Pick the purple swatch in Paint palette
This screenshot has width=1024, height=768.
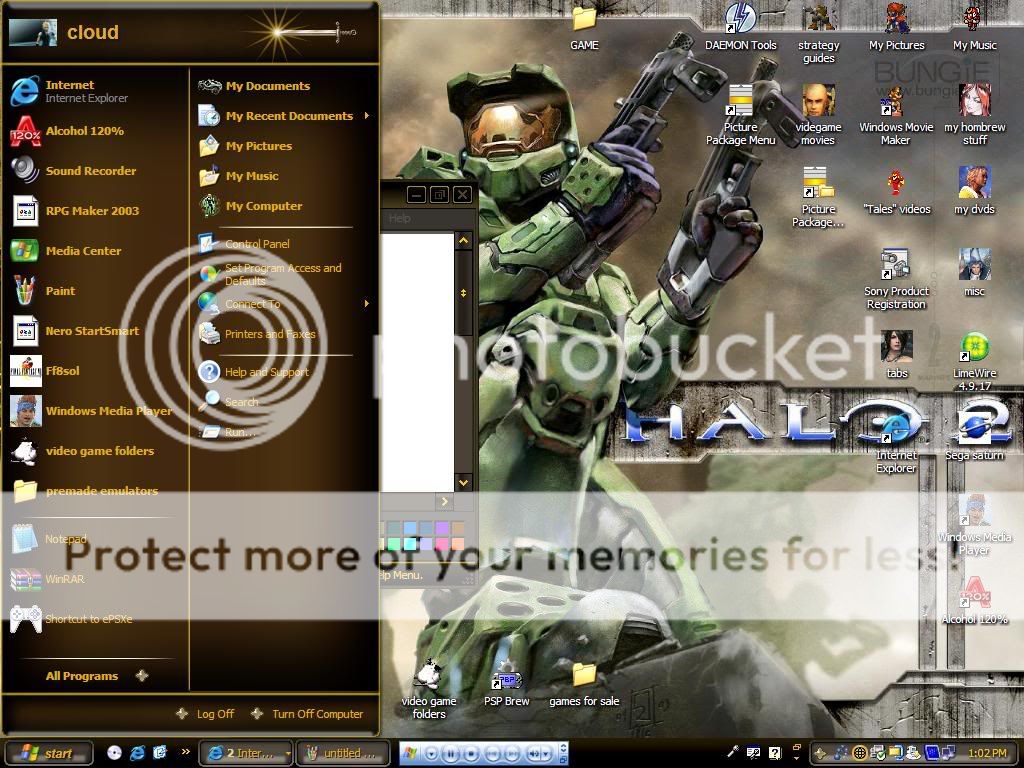tap(442, 528)
